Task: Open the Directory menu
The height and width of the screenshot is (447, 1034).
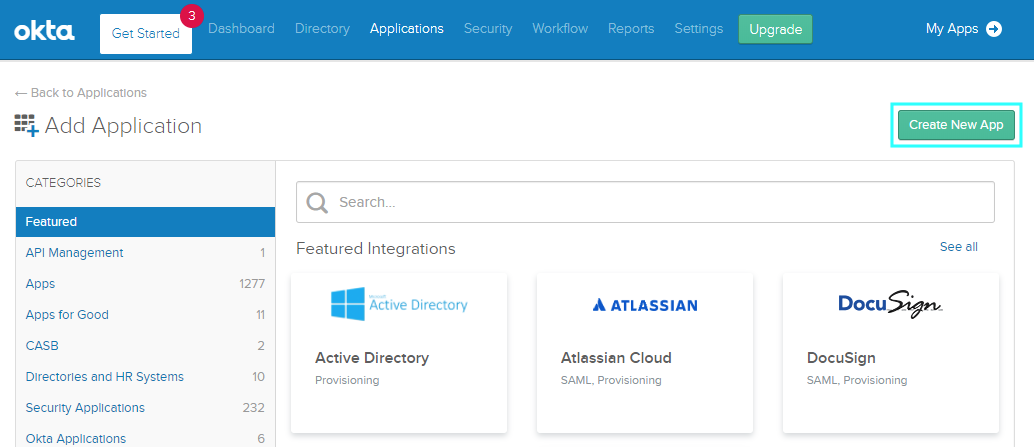Action: (322, 29)
